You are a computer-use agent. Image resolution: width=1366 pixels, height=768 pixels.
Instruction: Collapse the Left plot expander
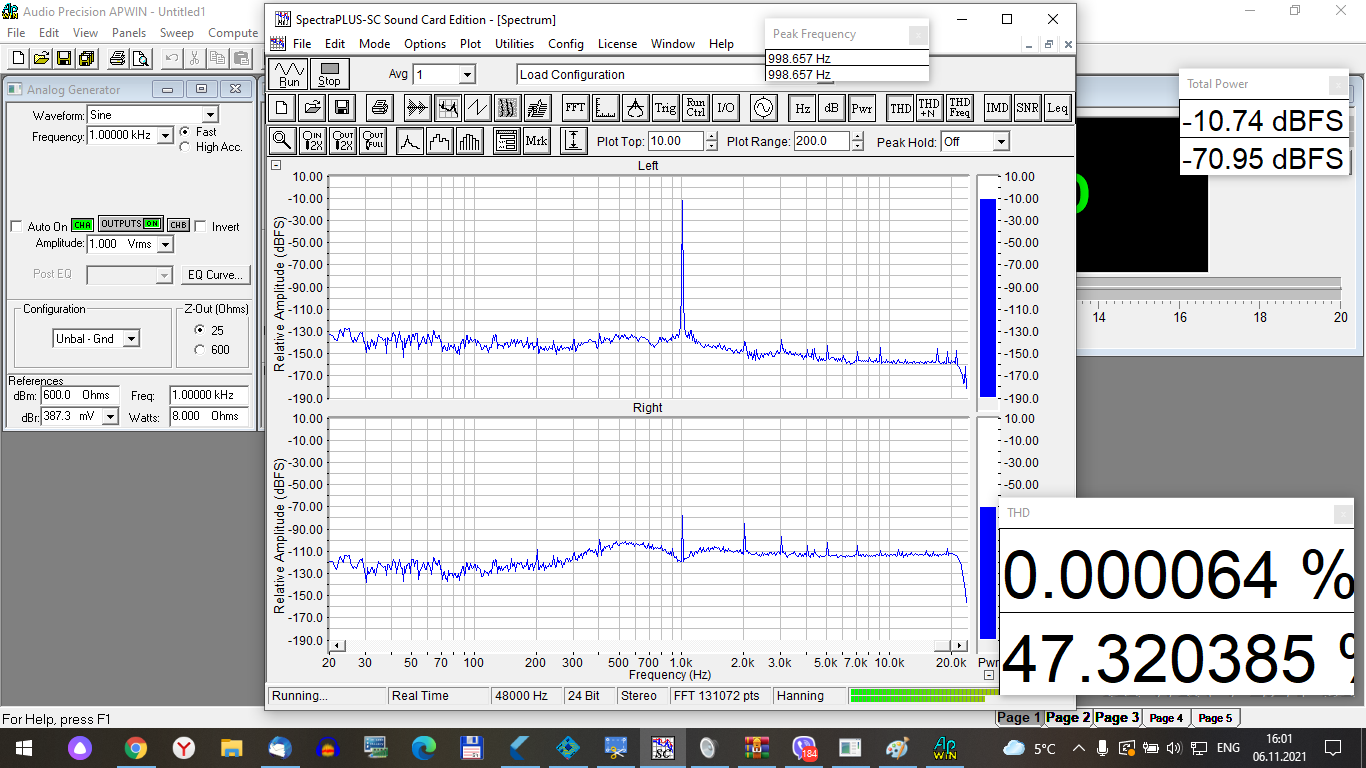point(276,166)
